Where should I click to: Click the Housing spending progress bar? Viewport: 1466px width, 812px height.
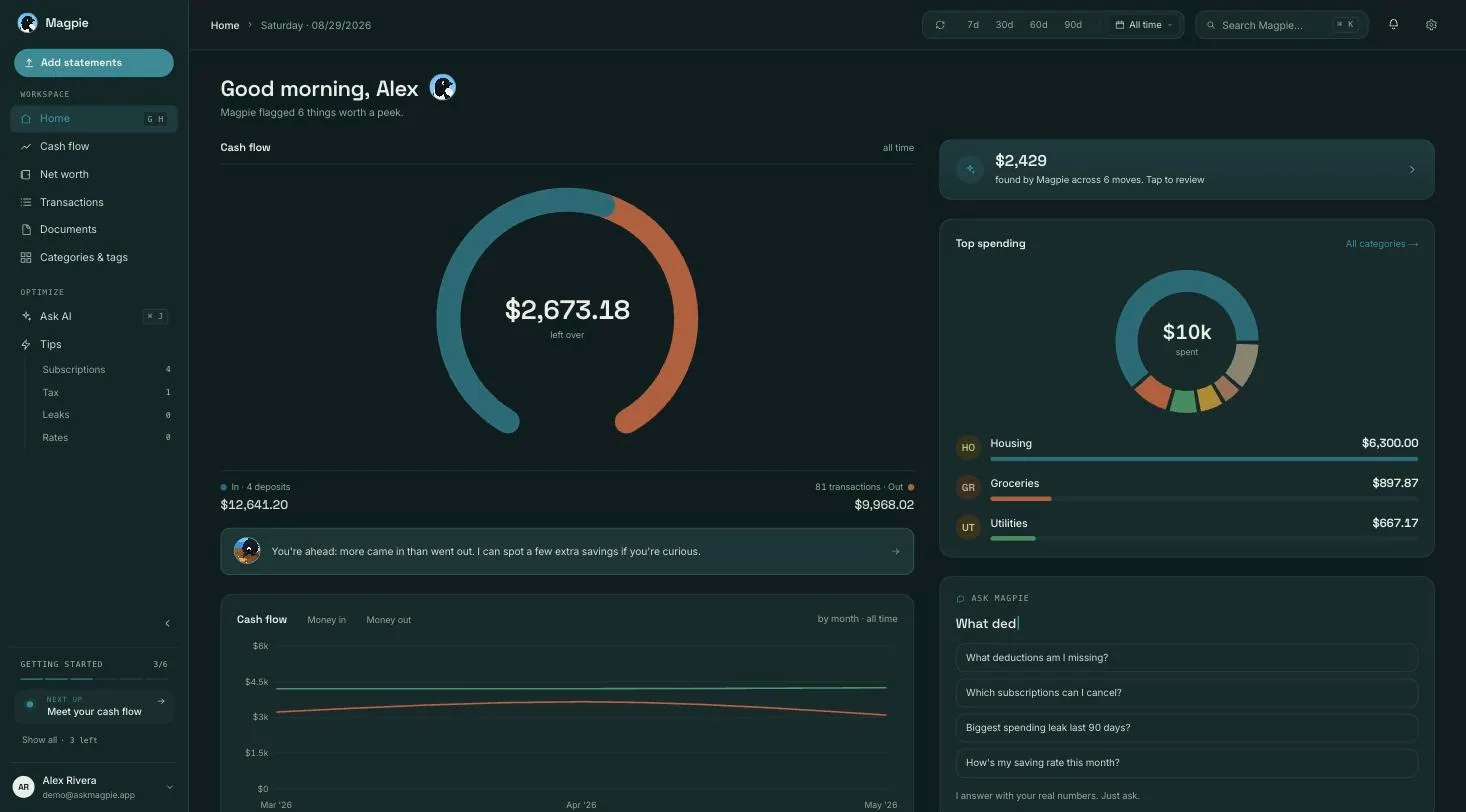pyautogui.click(x=1204, y=459)
